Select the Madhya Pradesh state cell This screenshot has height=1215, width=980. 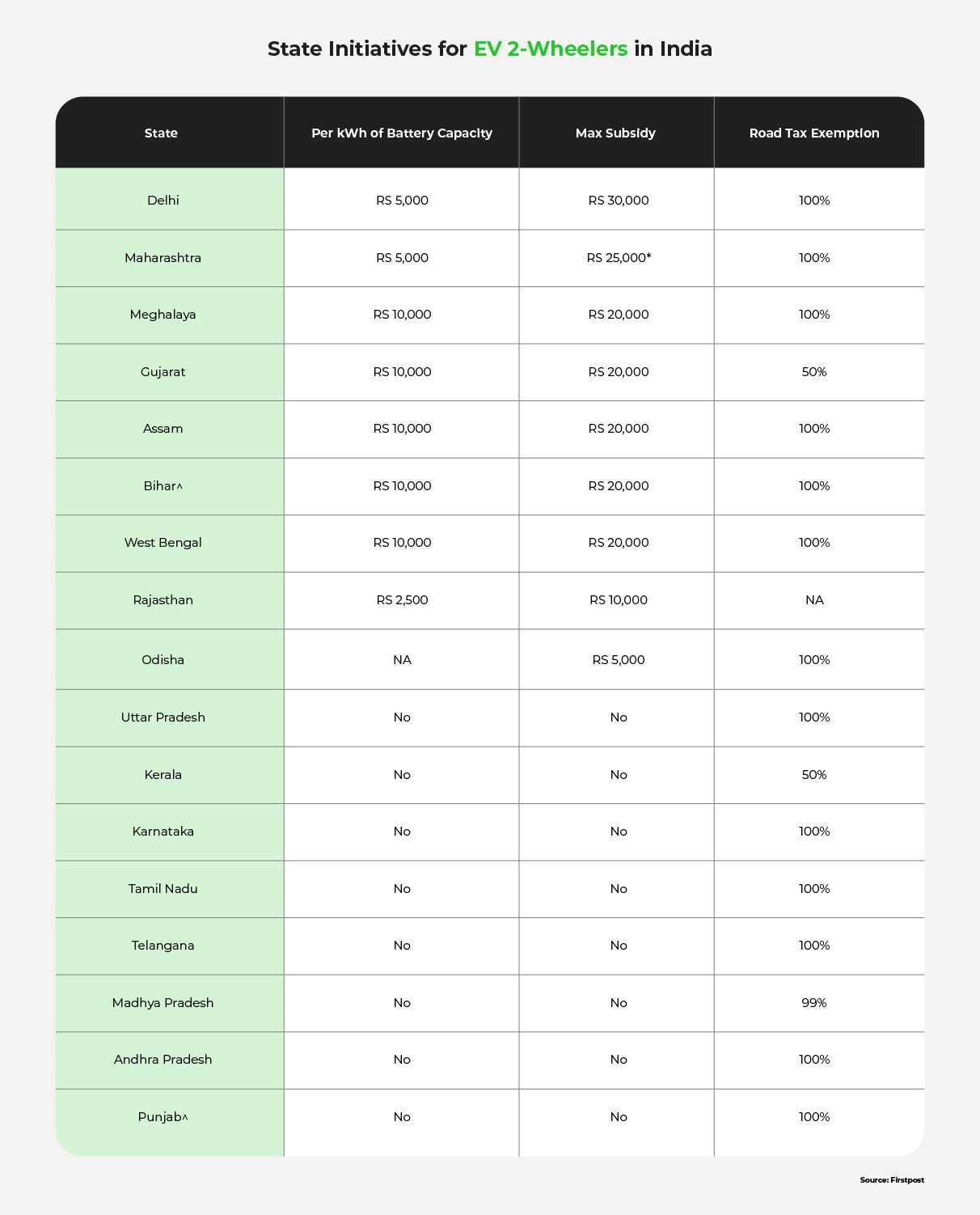click(163, 1003)
